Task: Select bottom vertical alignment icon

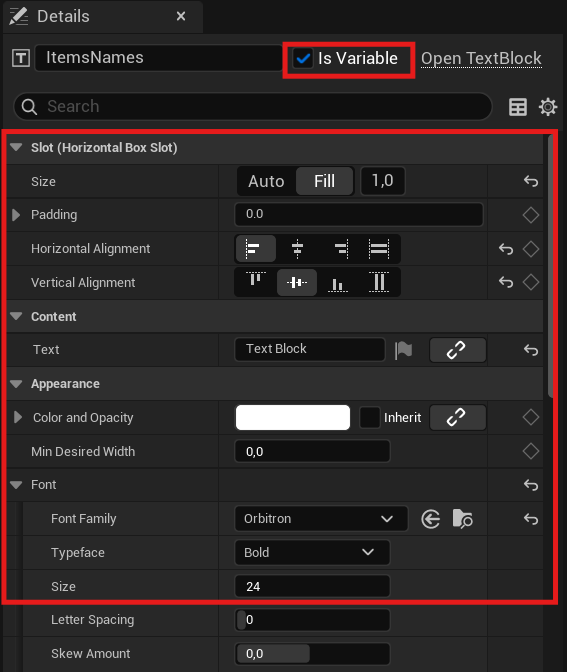Action: coord(338,282)
